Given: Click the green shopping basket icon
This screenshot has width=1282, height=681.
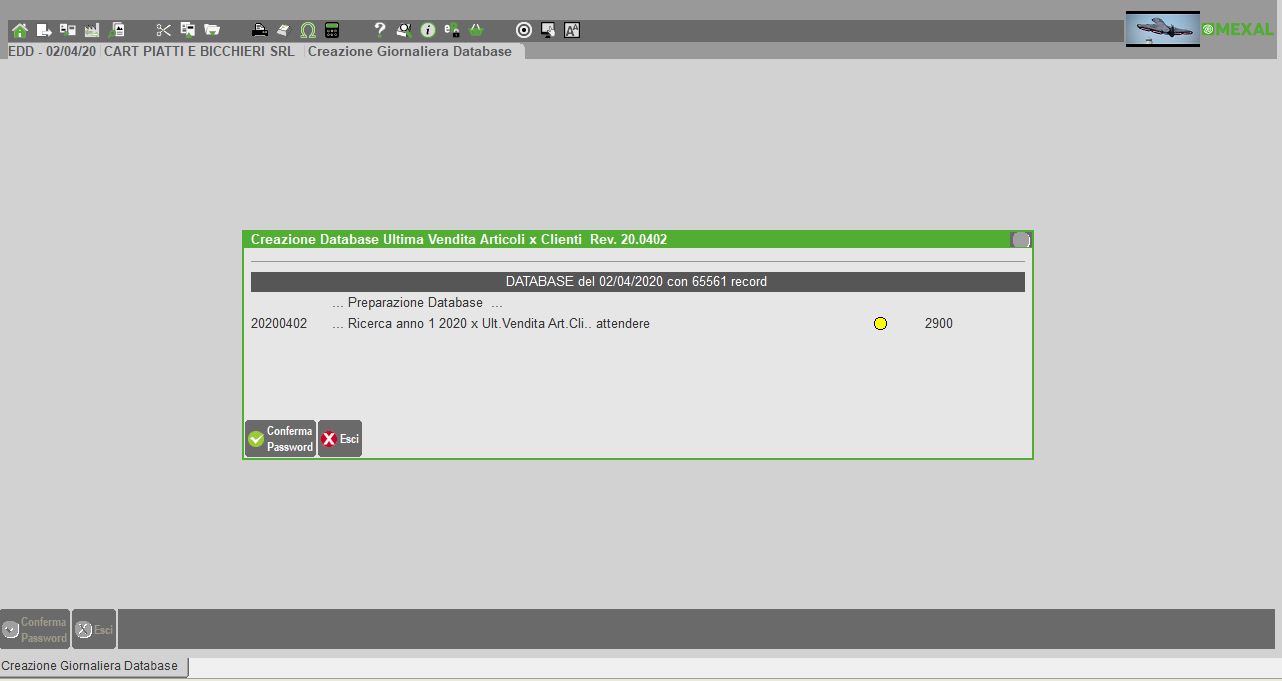Looking at the screenshot, I should coord(476,30).
